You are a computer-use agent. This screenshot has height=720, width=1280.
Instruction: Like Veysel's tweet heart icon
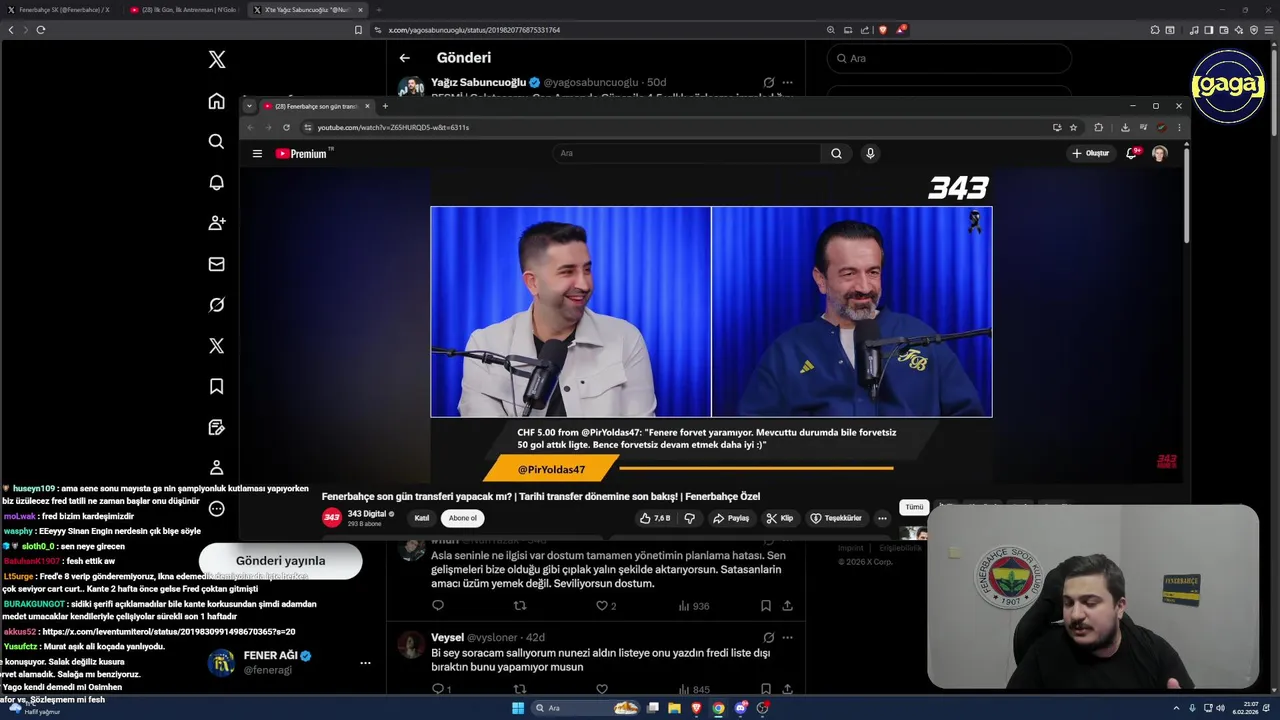tap(602, 689)
